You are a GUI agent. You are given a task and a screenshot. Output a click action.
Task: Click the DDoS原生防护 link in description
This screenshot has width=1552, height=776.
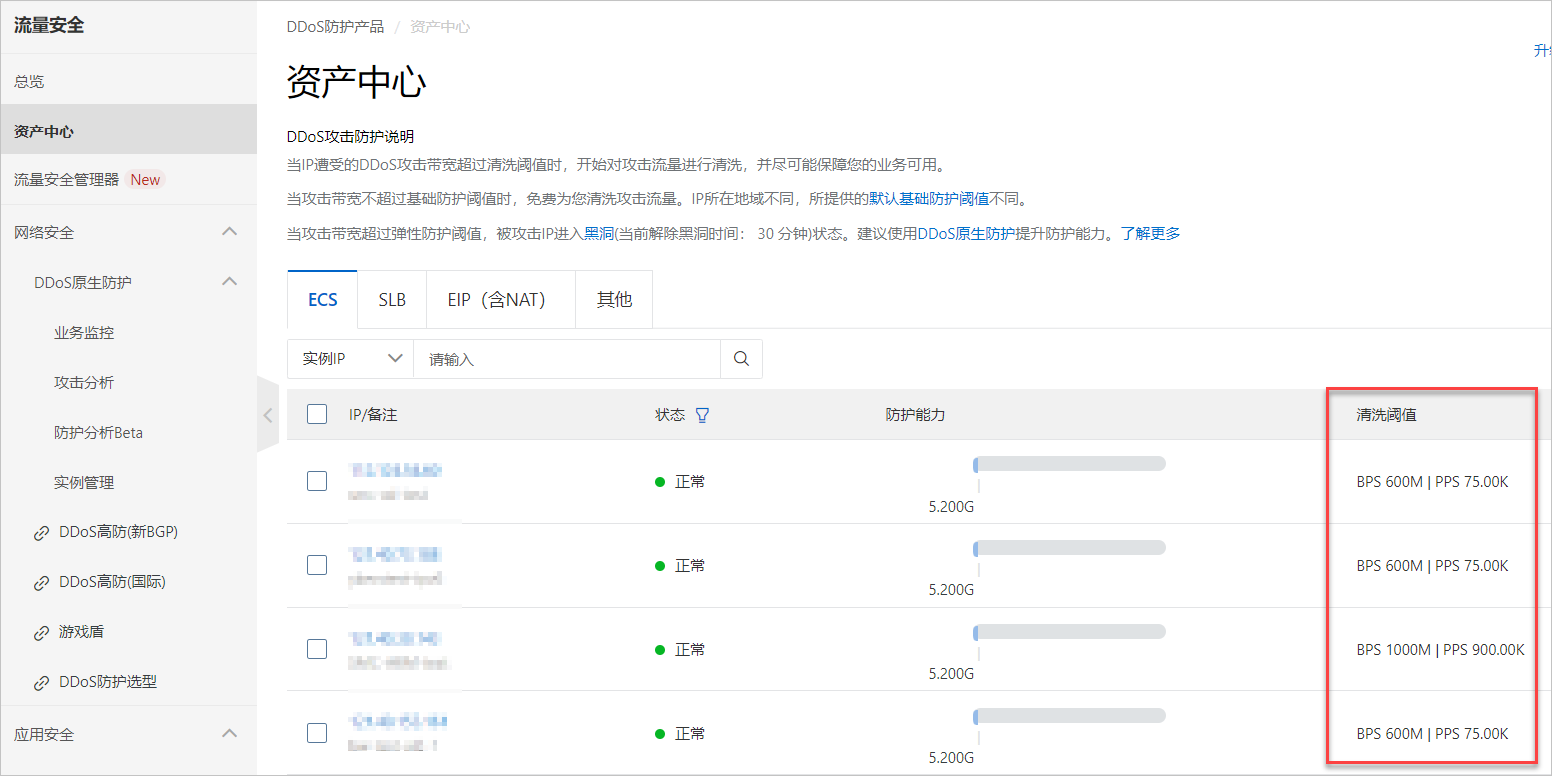[966, 233]
